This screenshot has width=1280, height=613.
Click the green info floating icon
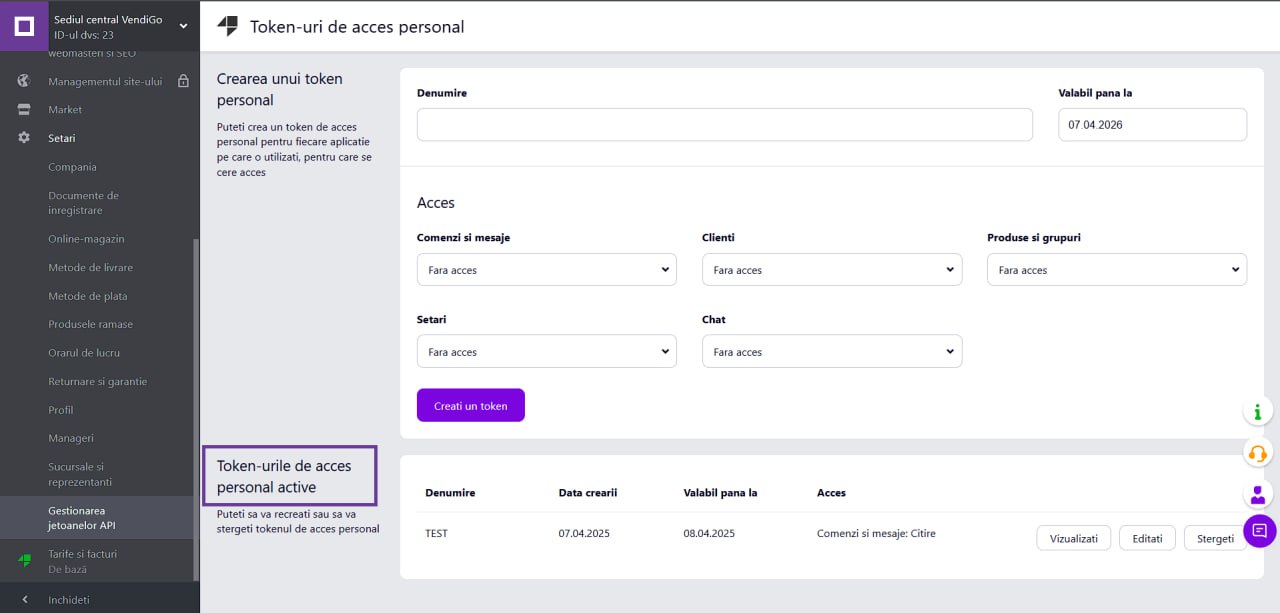click(1258, 411)
